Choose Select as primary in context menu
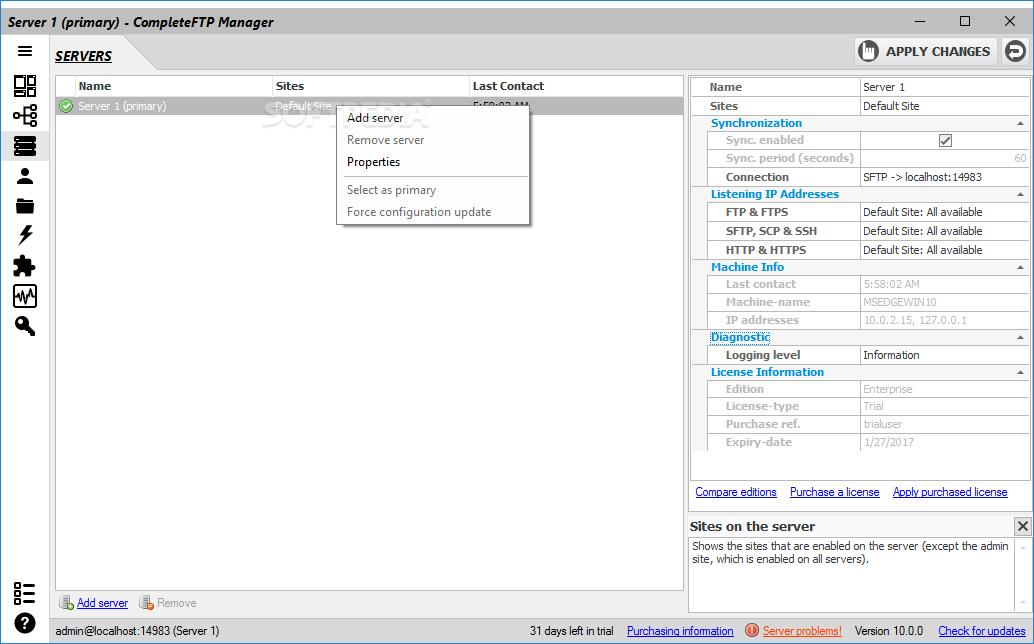 (433, 190)
